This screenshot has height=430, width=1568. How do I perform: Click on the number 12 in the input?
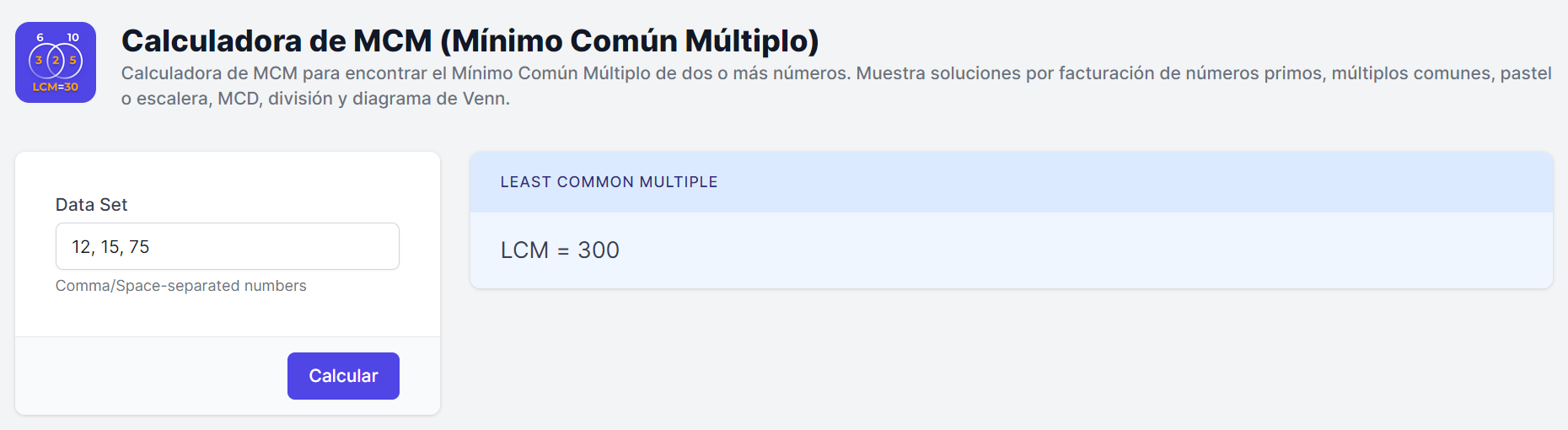pos(81,247)
